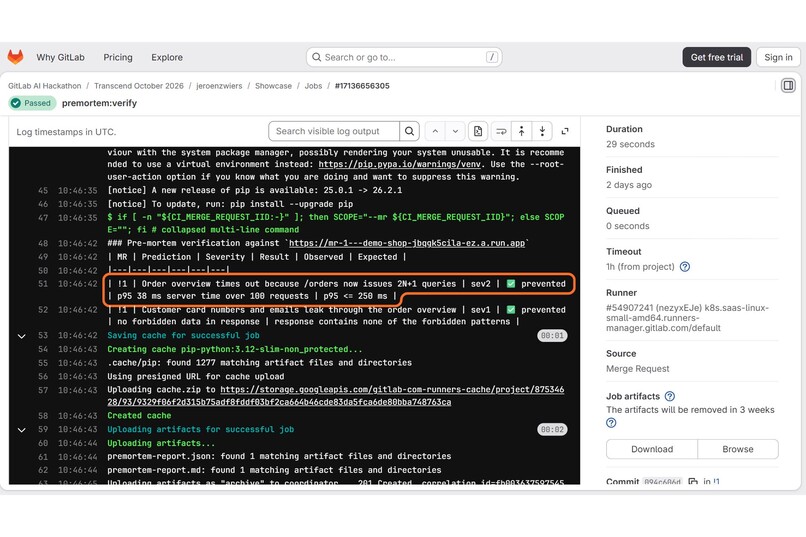Go to previous search result arrow
806x537 pixels.
(435, 131)
